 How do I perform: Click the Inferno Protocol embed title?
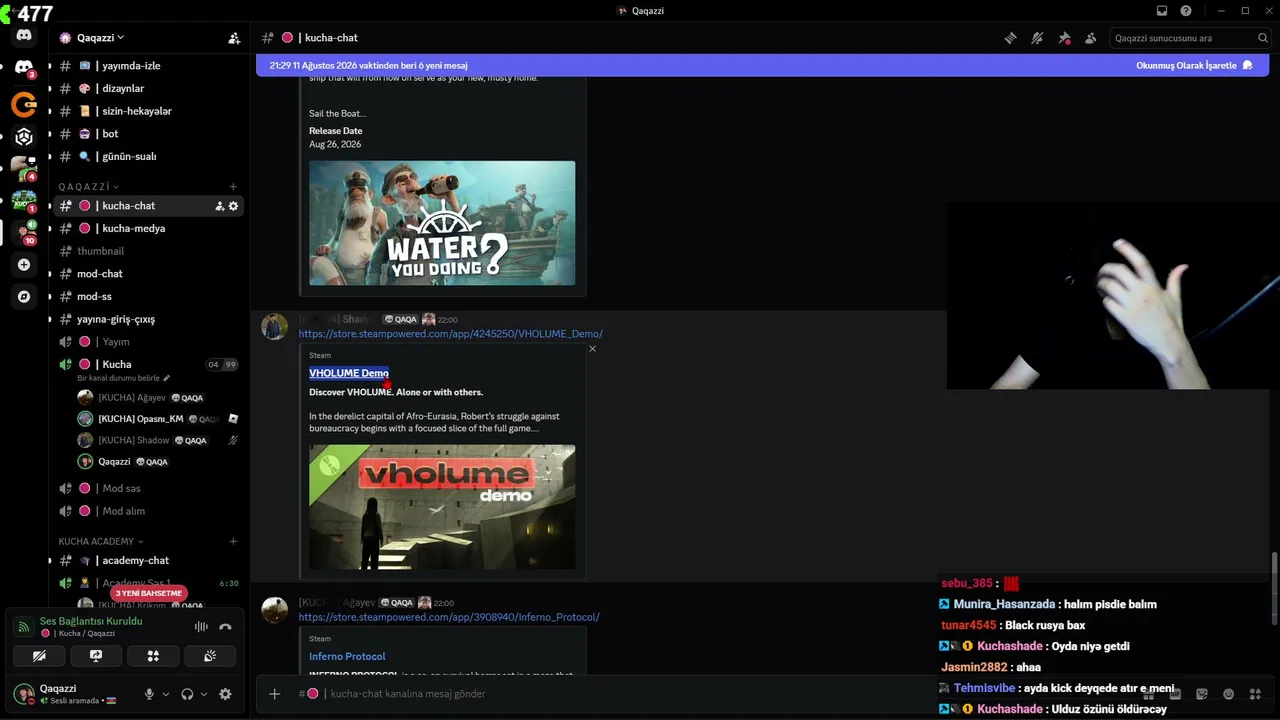[347, 656]
